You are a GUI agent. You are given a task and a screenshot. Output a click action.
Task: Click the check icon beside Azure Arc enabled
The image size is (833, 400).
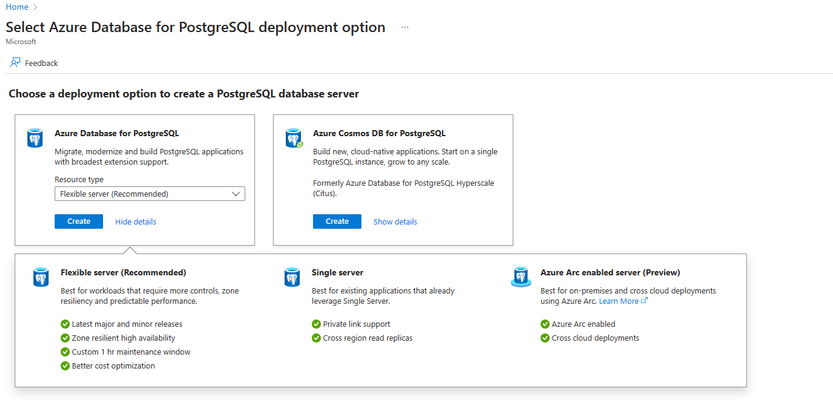(545, 324)
